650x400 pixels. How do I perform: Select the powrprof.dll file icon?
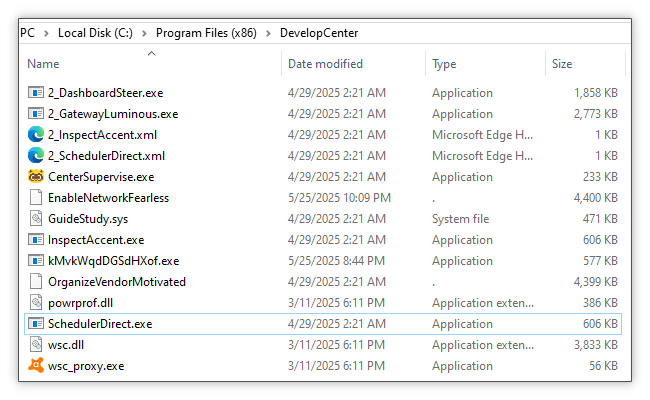[36, 303]
